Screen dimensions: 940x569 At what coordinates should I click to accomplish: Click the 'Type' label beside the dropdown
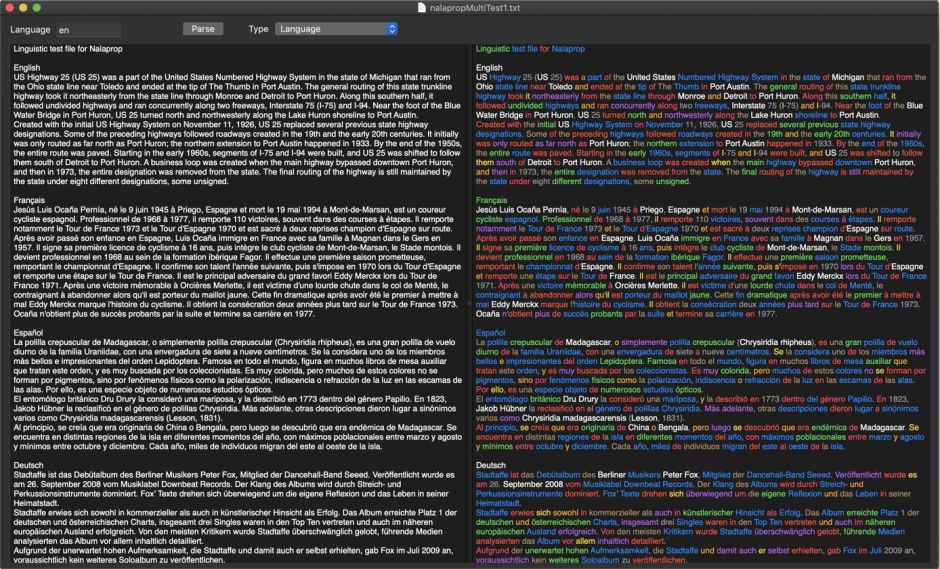point(258,30)
